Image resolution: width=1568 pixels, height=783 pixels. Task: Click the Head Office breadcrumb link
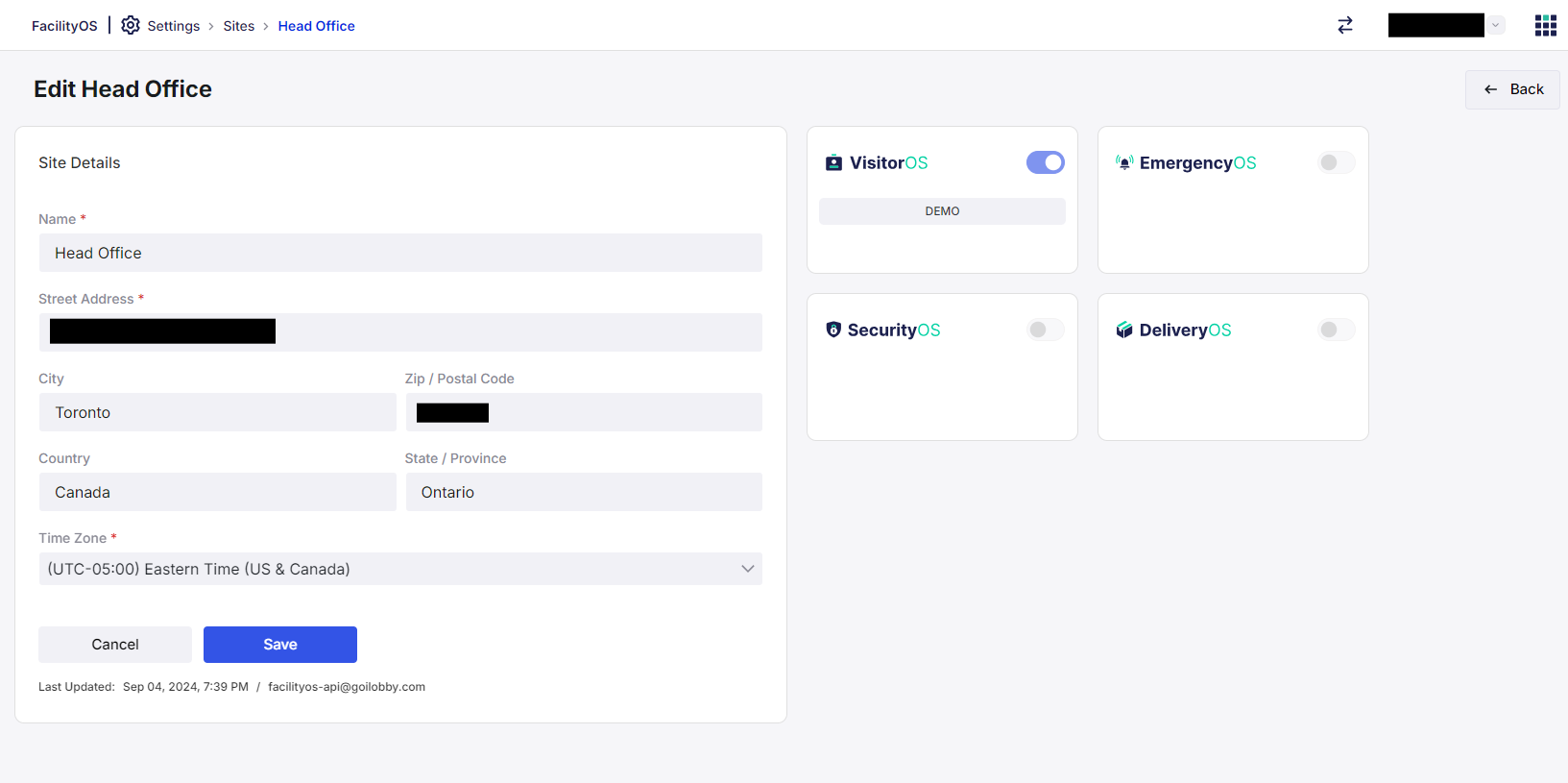[x=316, y=26]
